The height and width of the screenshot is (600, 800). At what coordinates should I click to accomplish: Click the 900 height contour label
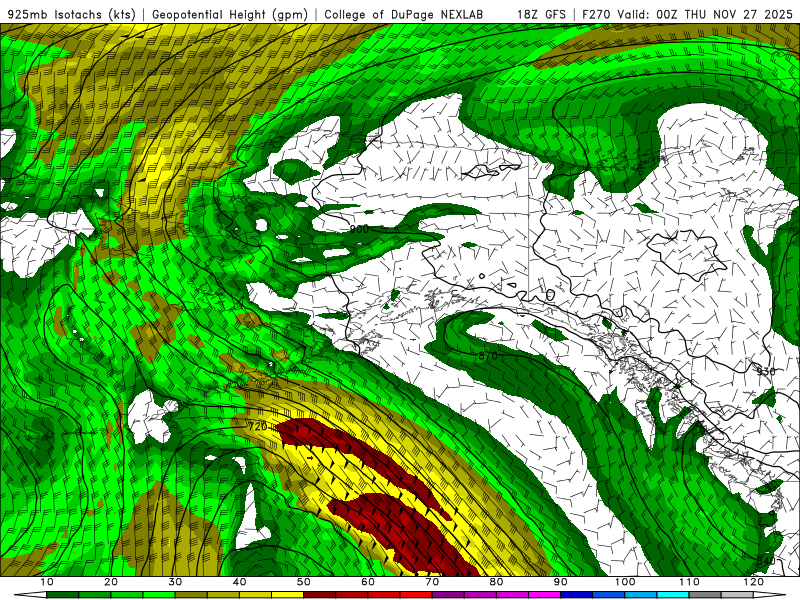click(x=359, y=230)
